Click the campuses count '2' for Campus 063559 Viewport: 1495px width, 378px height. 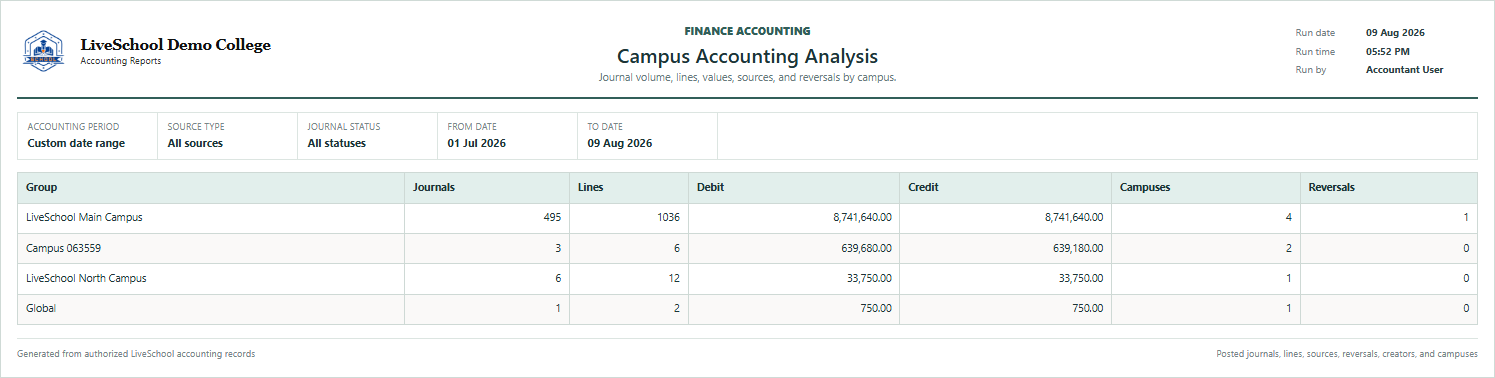coord(1288,248)
